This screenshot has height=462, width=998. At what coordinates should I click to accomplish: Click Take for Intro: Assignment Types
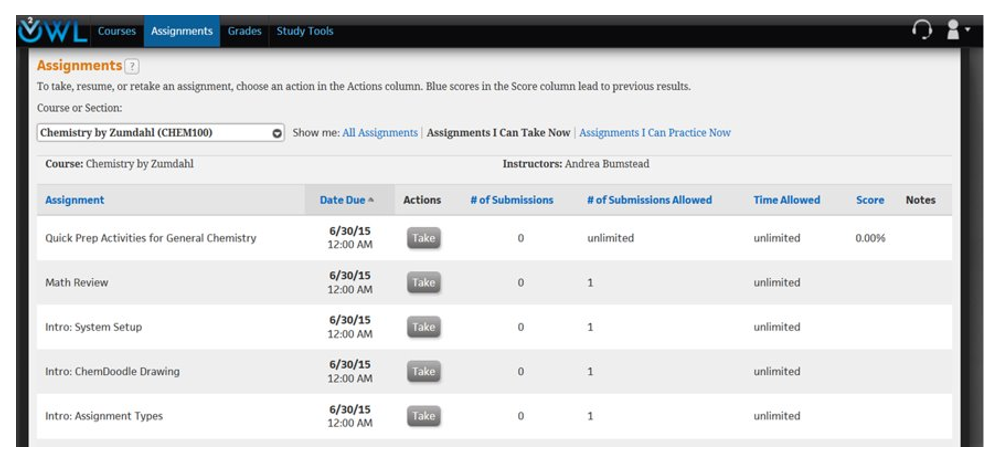click(424, 416)
